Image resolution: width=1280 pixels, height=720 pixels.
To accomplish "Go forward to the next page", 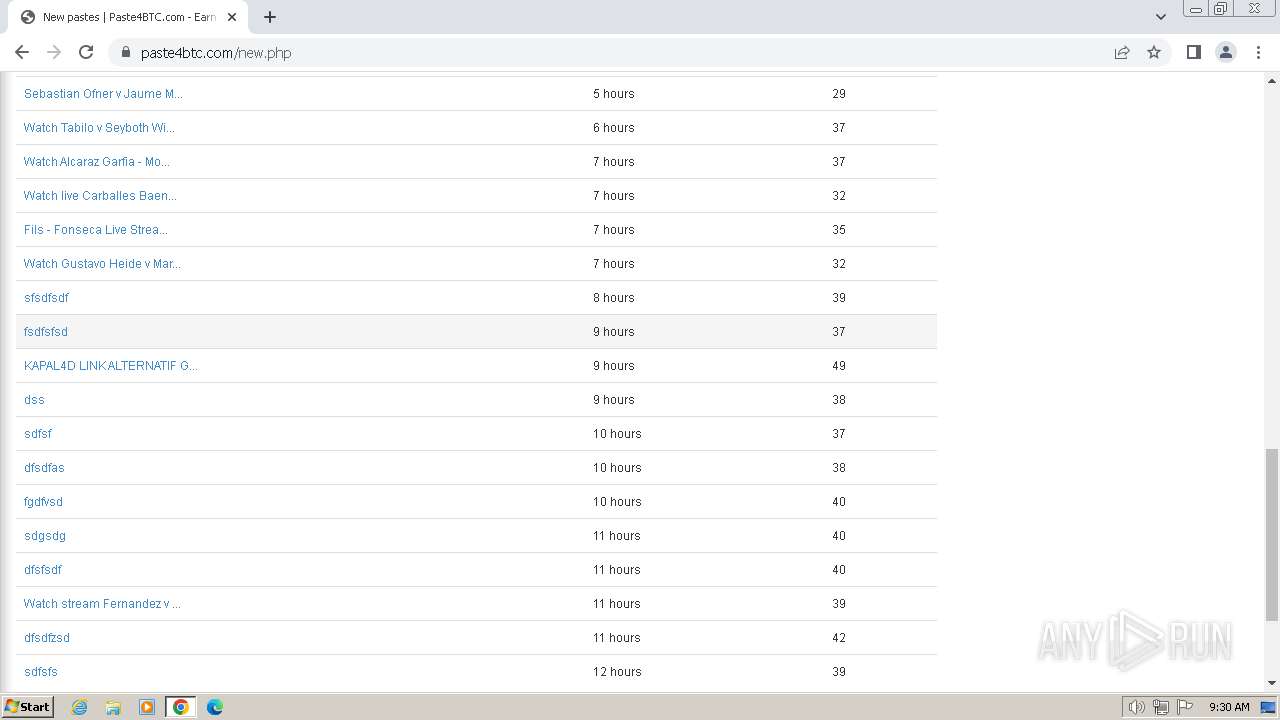I will (54, 52).
